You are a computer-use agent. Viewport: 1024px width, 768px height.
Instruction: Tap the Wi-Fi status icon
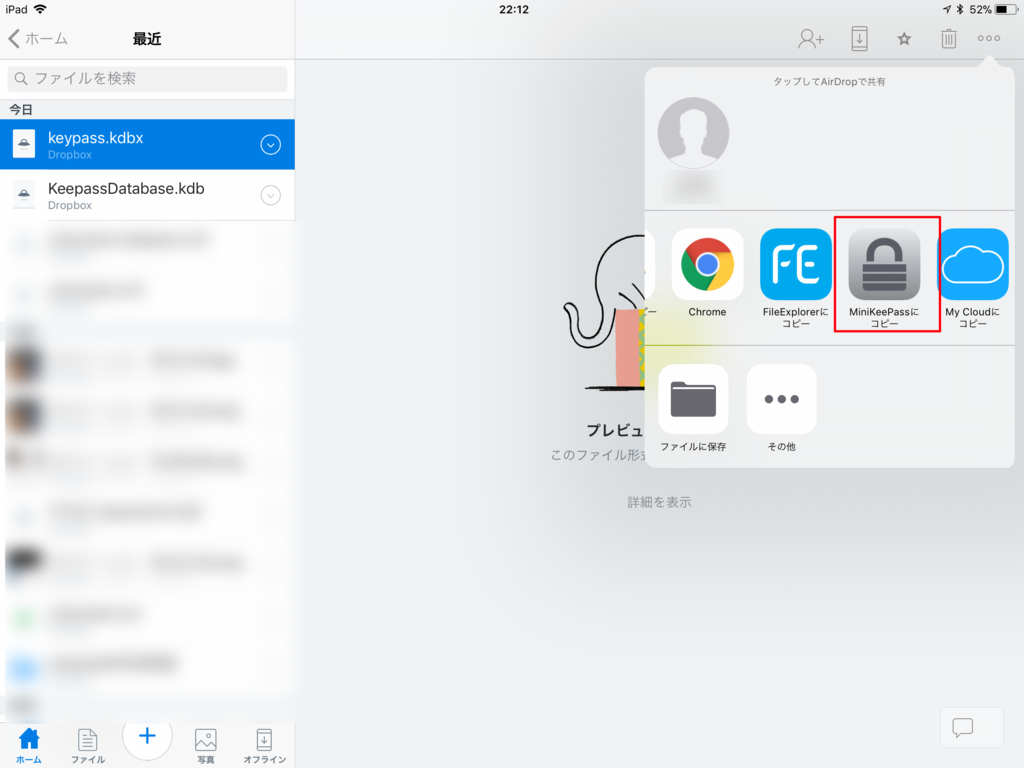pos(40,9)
